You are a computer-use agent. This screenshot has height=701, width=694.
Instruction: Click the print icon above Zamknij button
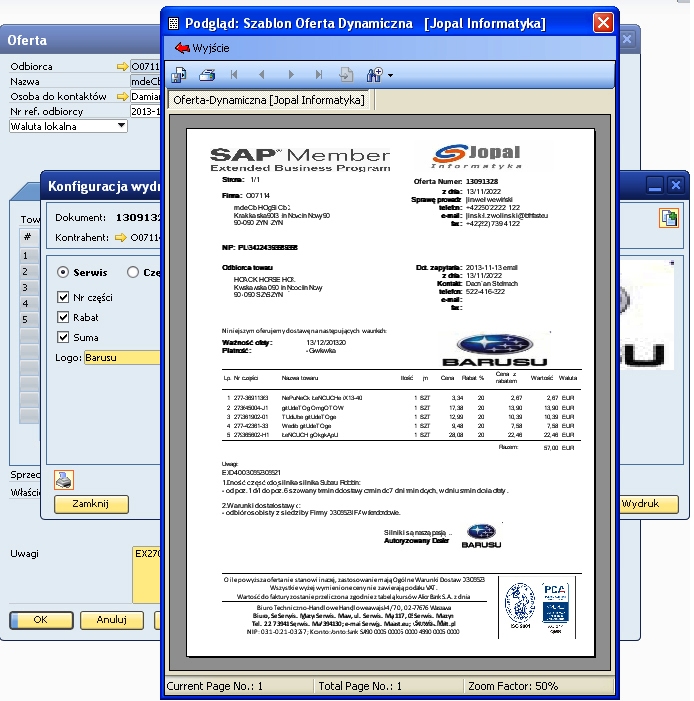tap(64, 480)
